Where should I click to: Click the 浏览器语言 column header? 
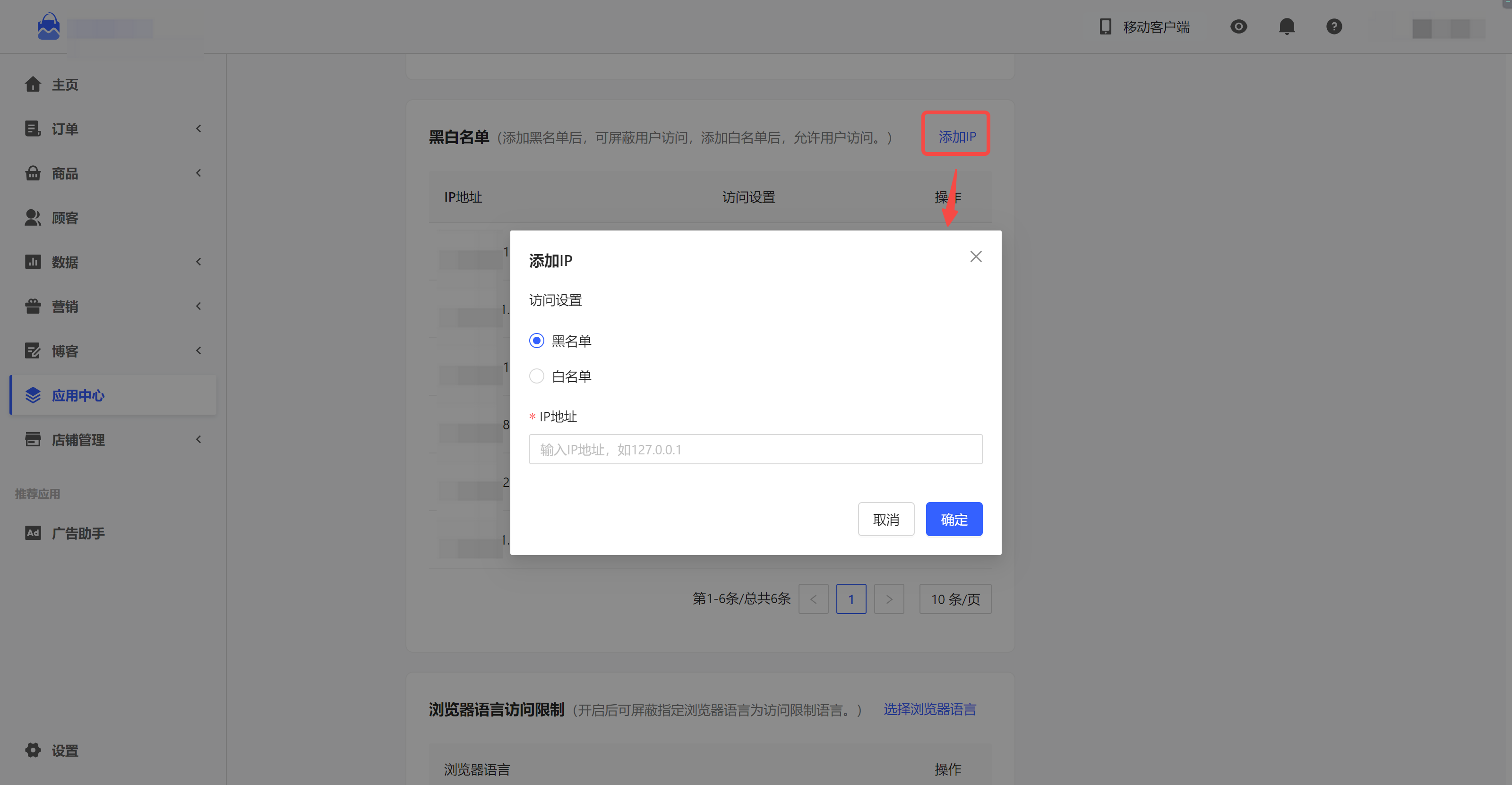point(477,769)
